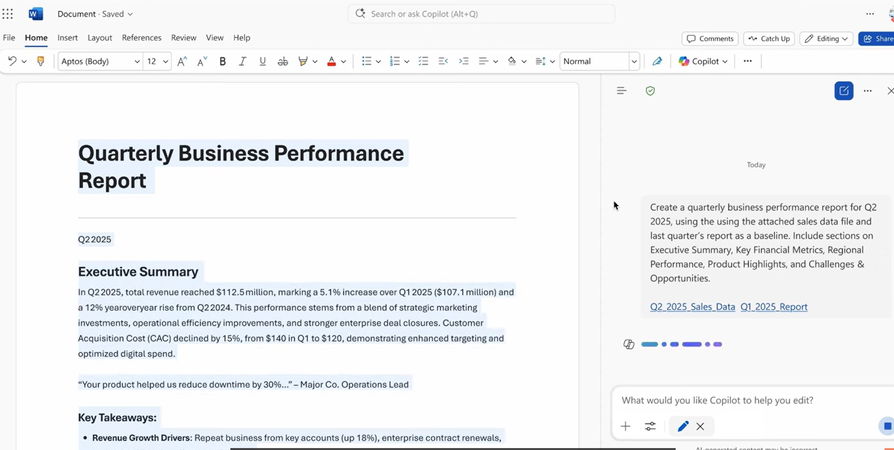Open the app launcher grid
Screen dimensions: 894x450
coord(7,14)
